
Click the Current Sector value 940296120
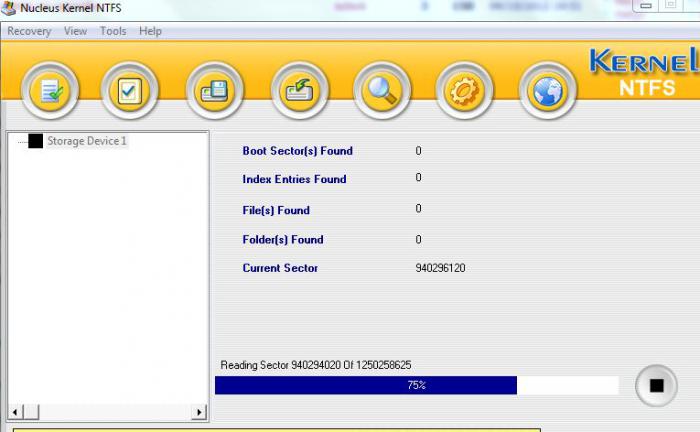click(x=440, y=268)
